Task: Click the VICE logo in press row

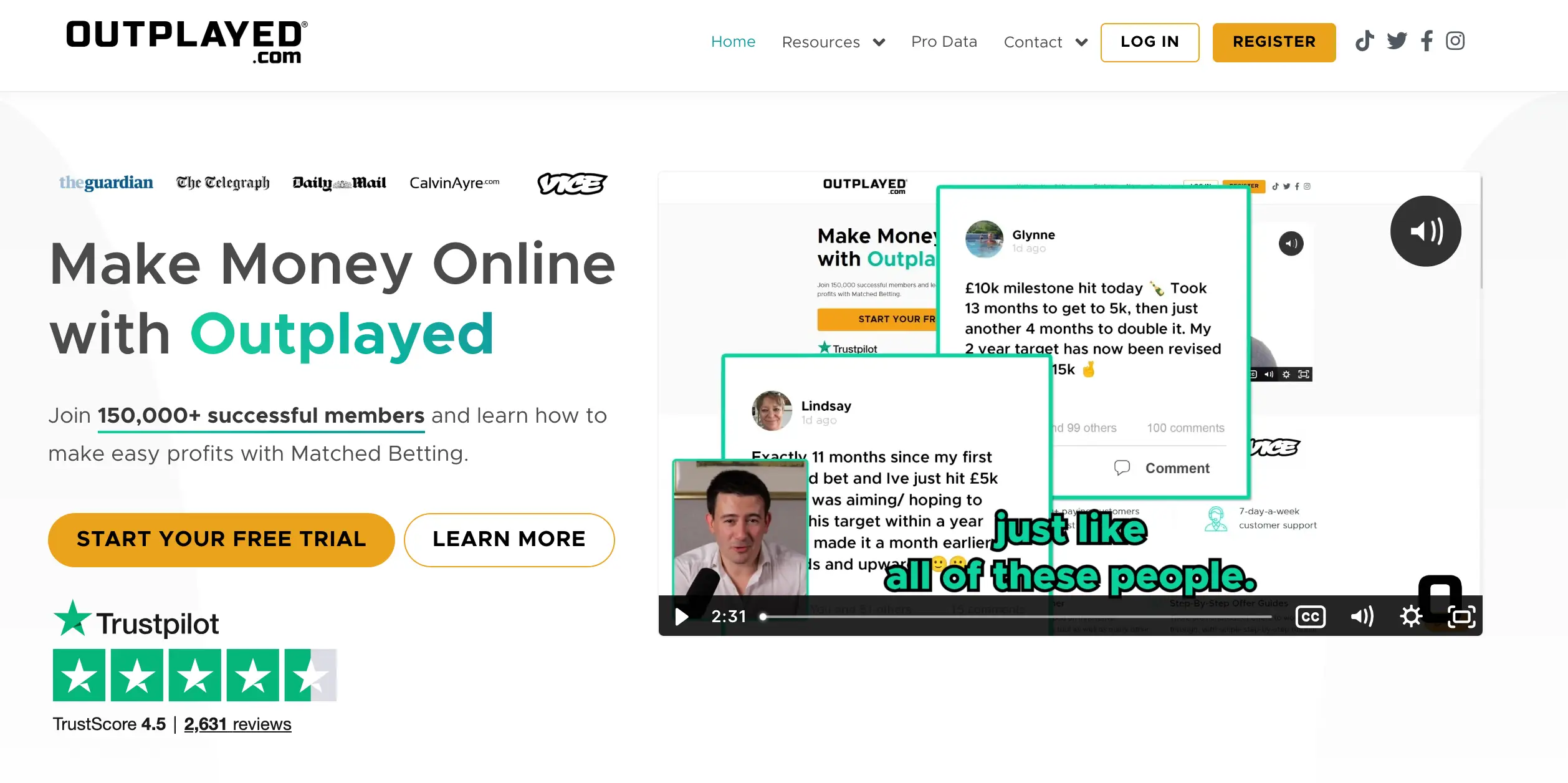Action: [572, 183]
